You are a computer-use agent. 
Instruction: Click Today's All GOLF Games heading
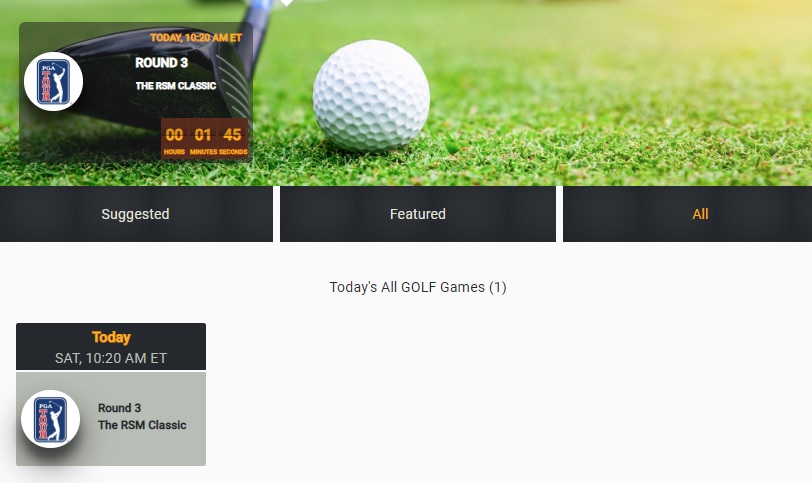418,287
